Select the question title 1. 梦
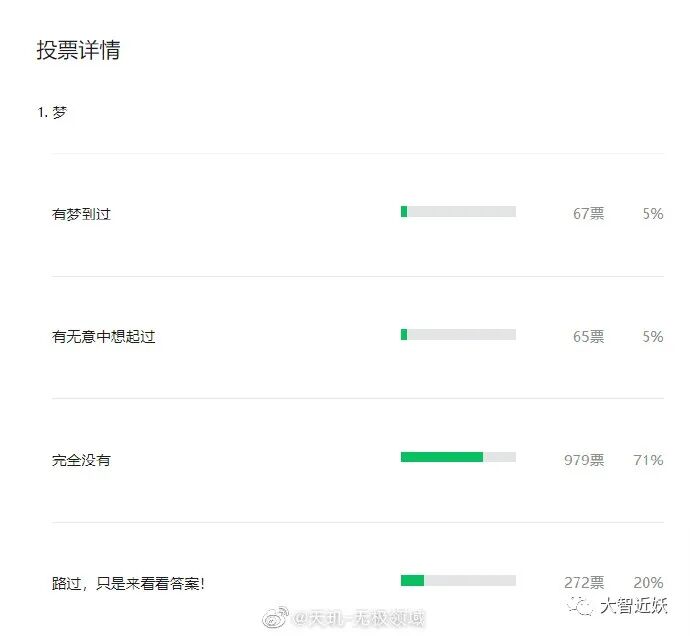The height and width of the screenshot is (636, 690). point(53,113)
